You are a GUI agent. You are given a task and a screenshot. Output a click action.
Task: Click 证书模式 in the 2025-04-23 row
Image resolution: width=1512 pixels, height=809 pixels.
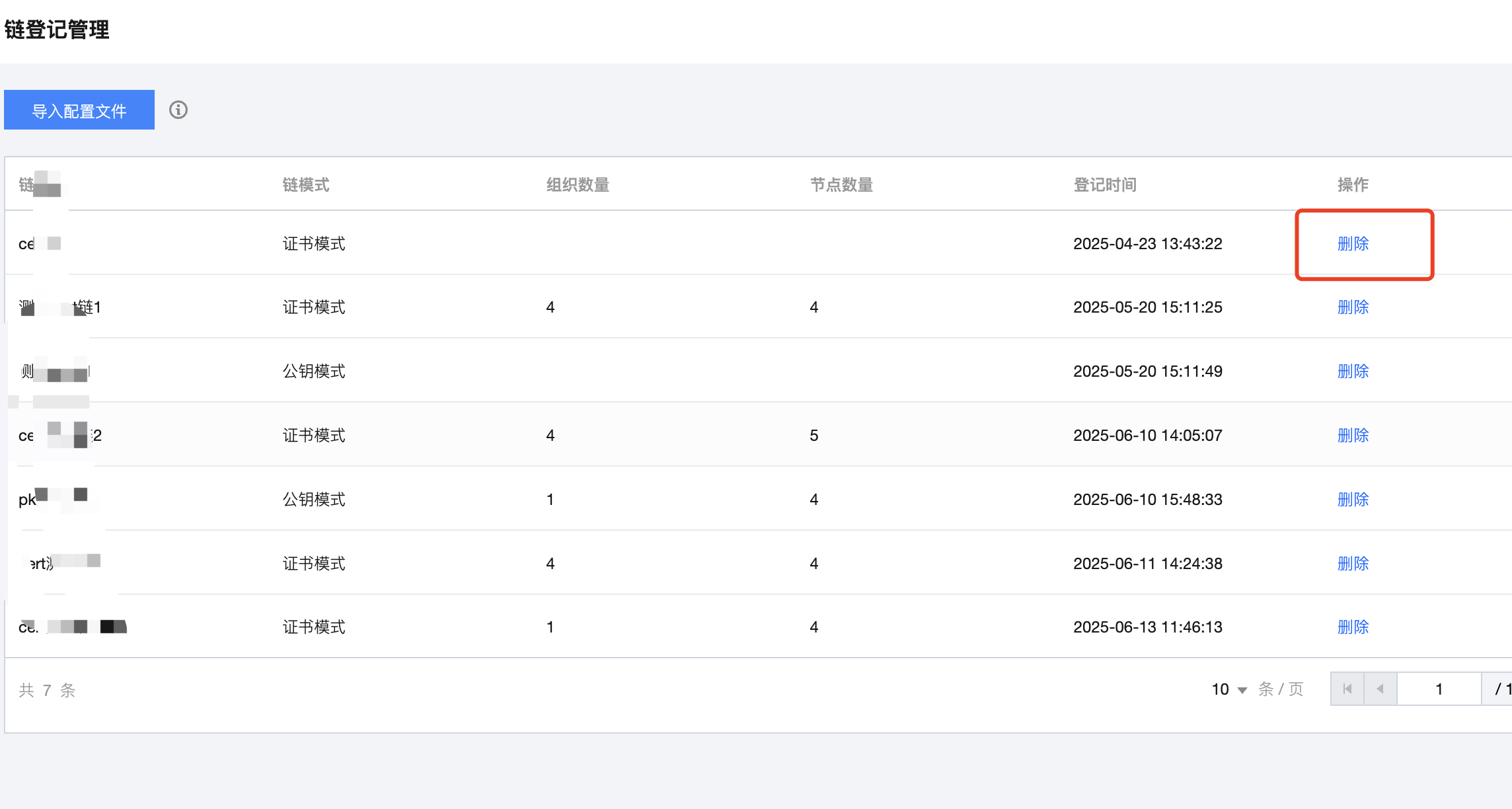click(314, 244)
